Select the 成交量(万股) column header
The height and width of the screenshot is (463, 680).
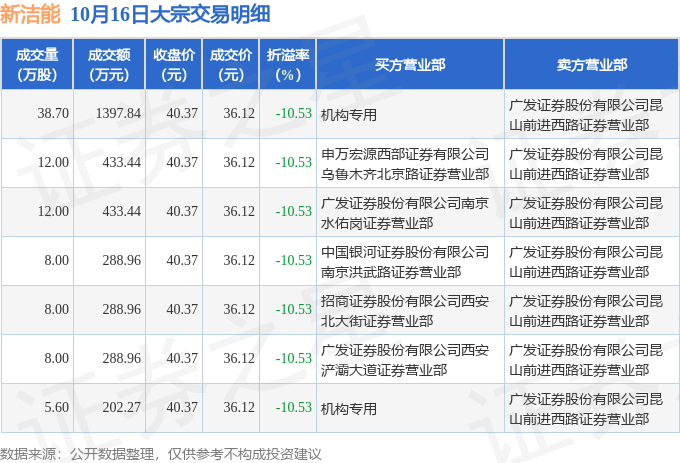[x=37, y=65]
